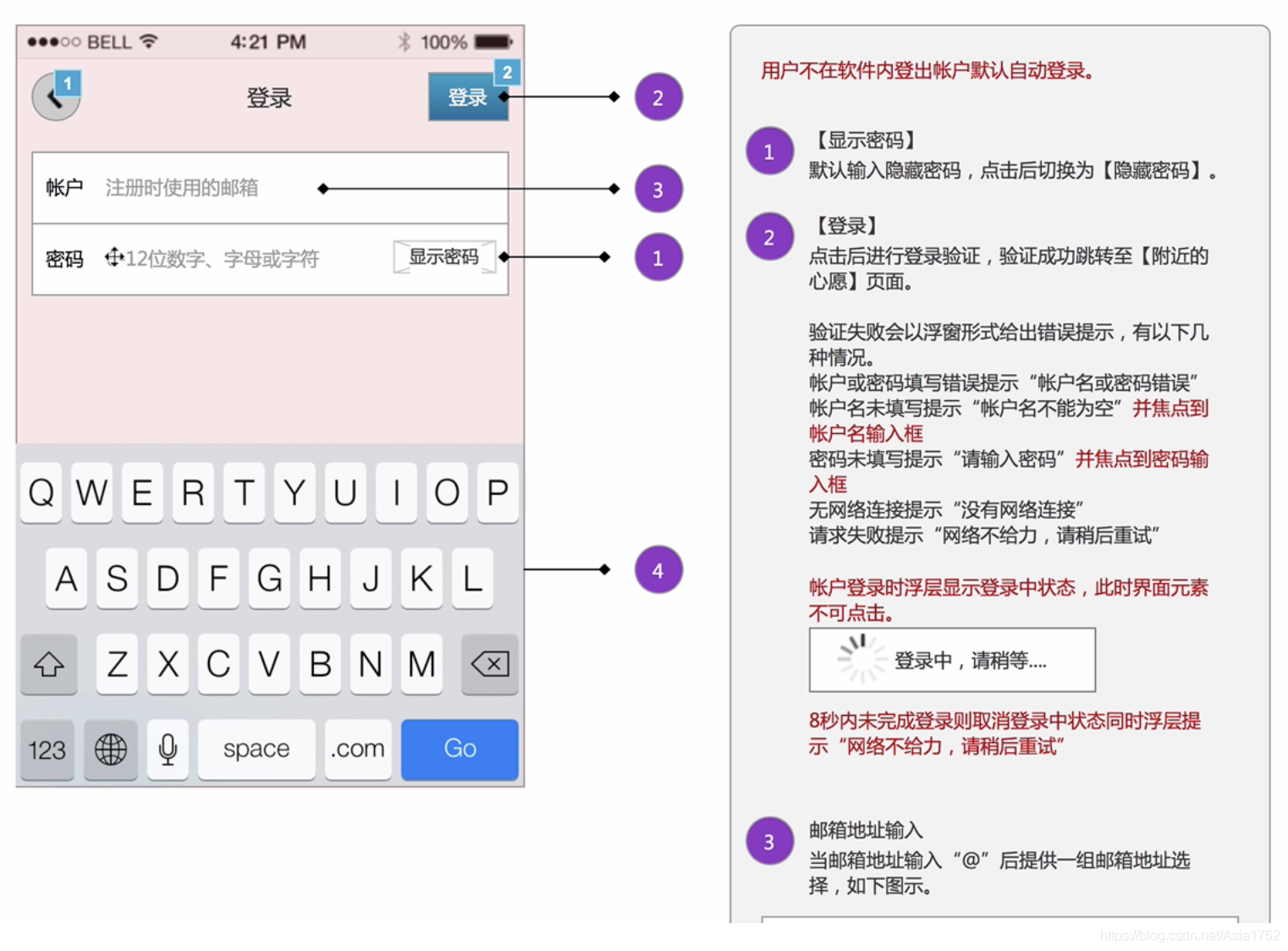Tap the H key on keyboard

point(320,579)
